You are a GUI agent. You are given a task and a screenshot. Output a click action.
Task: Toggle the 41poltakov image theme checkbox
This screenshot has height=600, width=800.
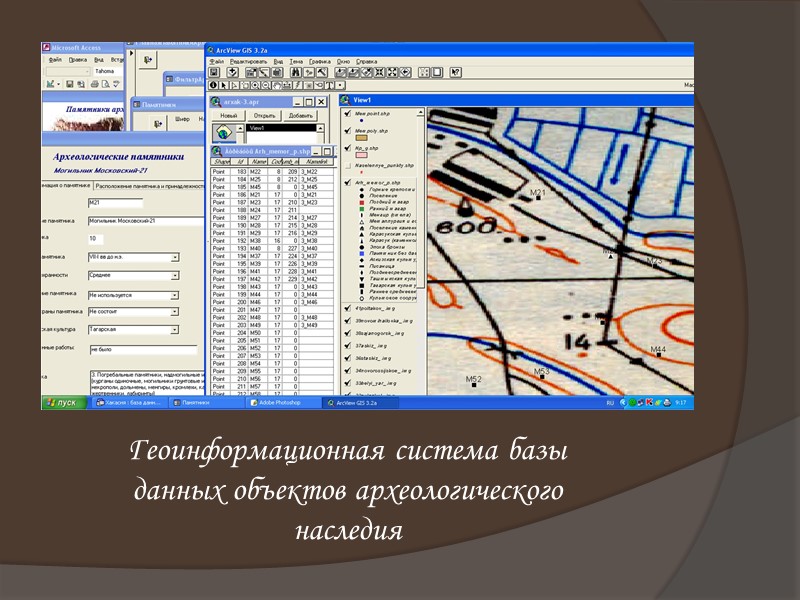(x=347, y=308)
